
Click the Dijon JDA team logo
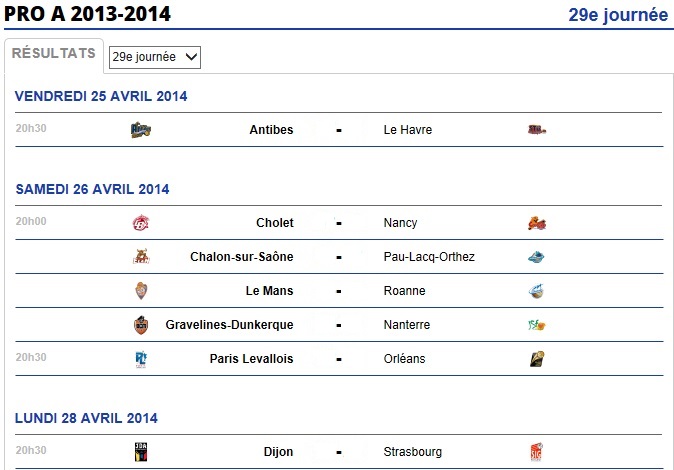(141, 452)
